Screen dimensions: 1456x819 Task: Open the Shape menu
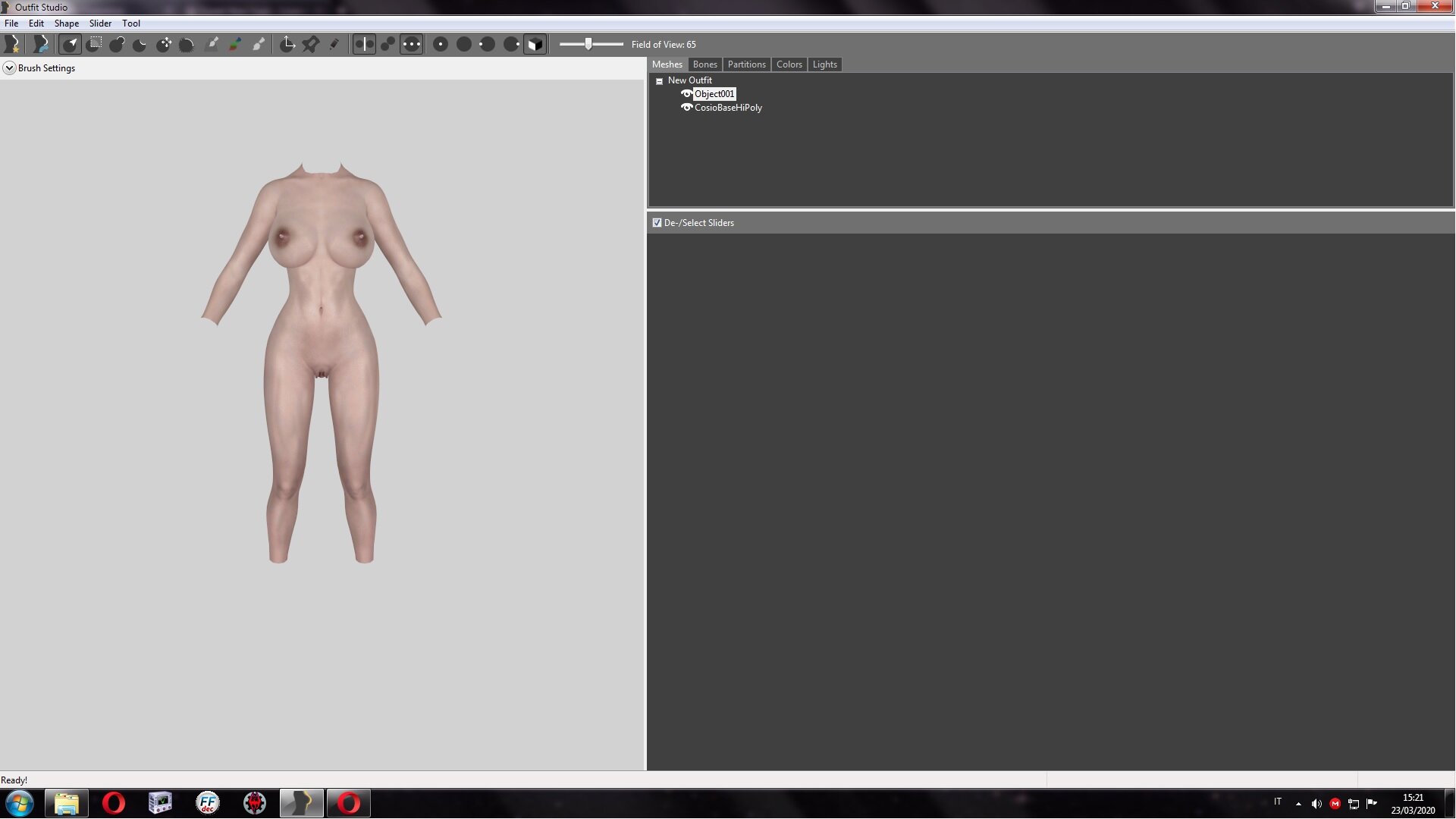(67, 24)
